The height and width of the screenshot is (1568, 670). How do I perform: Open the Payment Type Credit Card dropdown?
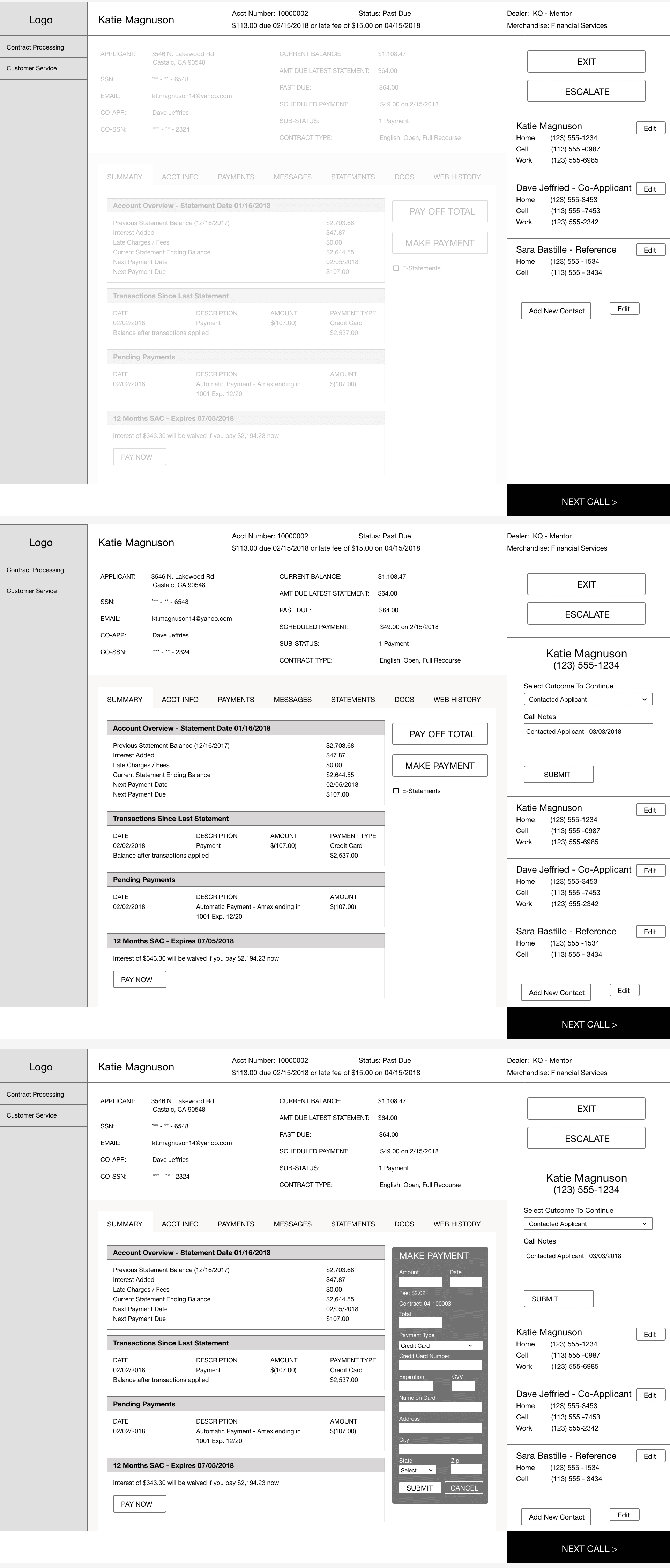[440, 1345]
